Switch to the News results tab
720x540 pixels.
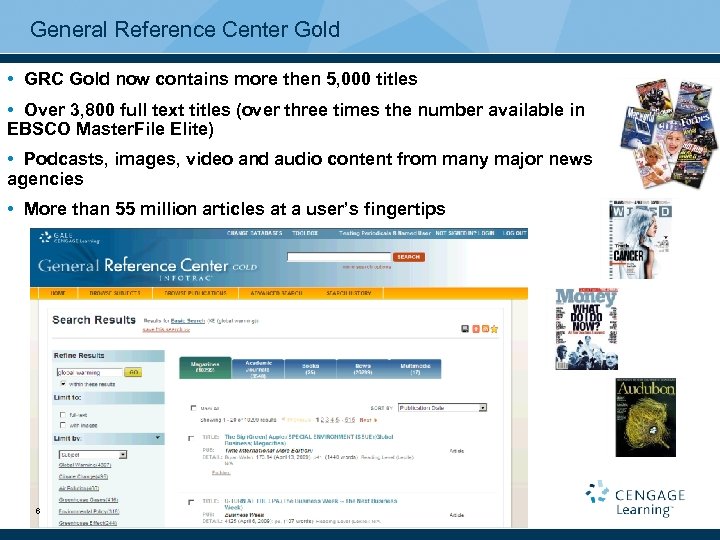coord(363,369)
